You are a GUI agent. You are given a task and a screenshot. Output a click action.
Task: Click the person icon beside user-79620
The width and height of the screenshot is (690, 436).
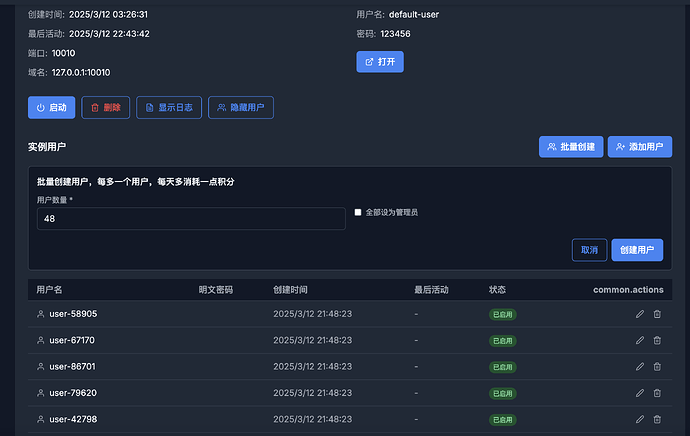[x=40, y=393]
